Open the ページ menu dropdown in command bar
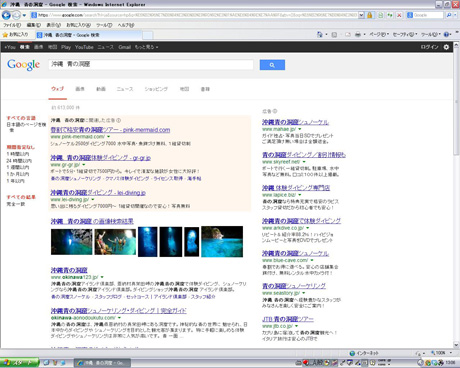This screenshot has width=460, height=368. click(379, 34)
